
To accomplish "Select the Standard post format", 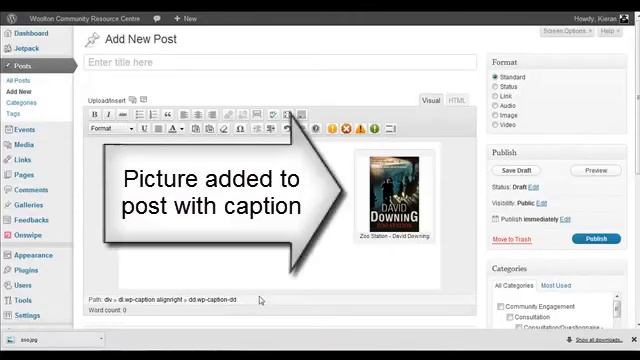I will coord(495,77).
